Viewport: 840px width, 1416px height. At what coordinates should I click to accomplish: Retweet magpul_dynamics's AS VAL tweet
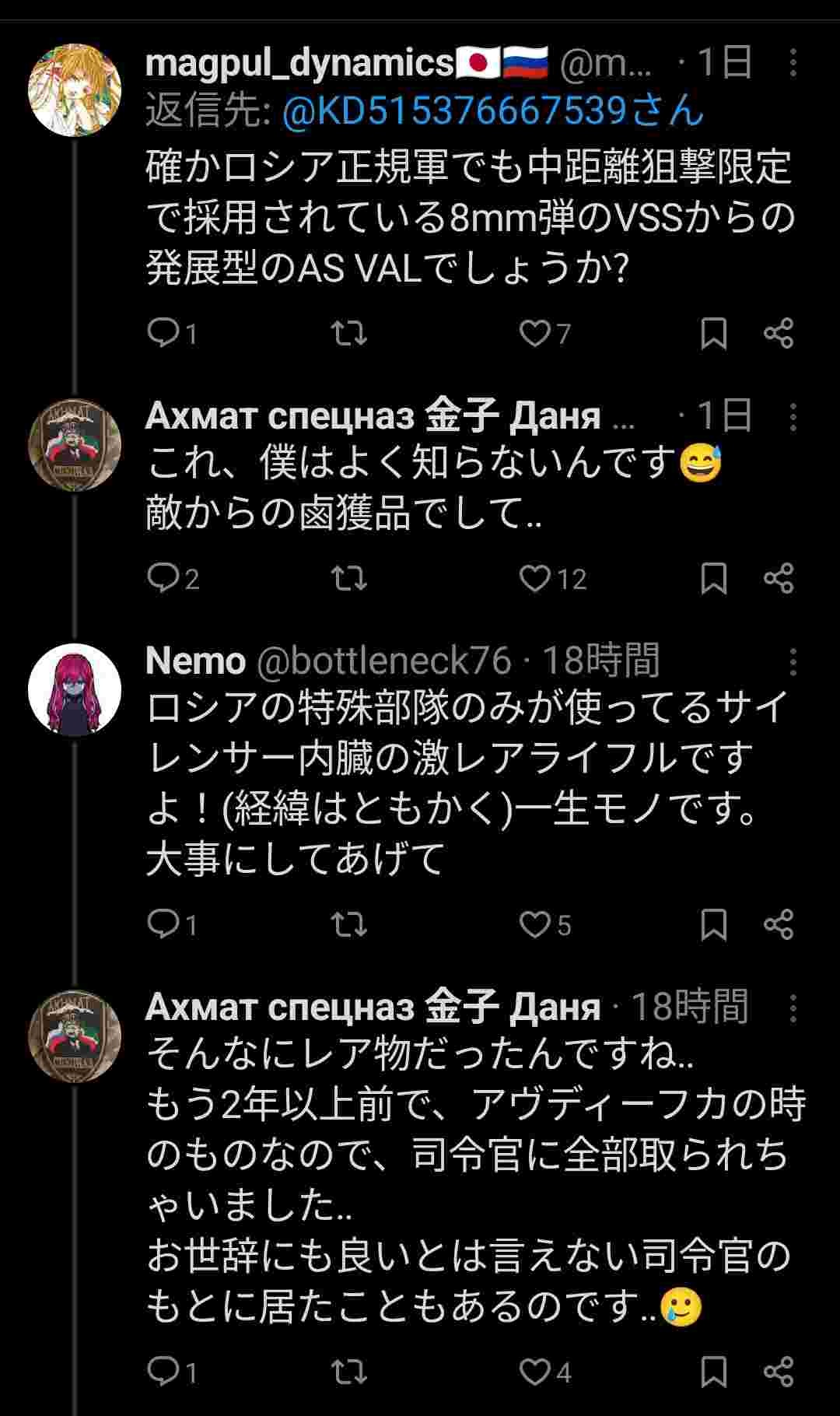coord(348,334)
